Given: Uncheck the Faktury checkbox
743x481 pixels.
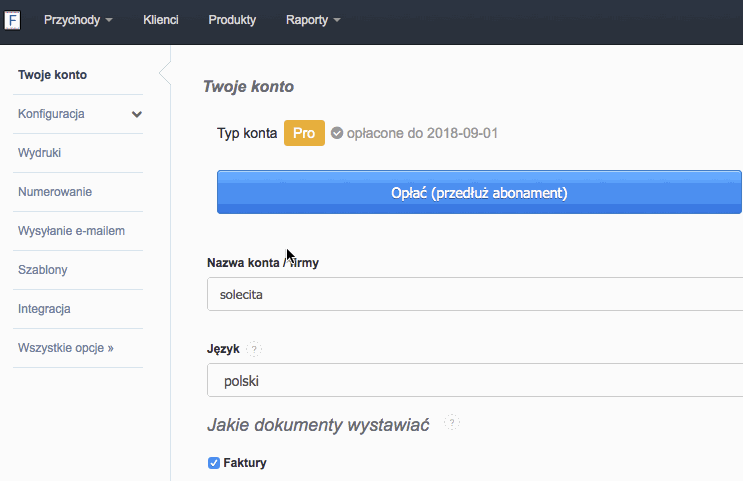Looking at the screenshot, I should coord(213,463).
